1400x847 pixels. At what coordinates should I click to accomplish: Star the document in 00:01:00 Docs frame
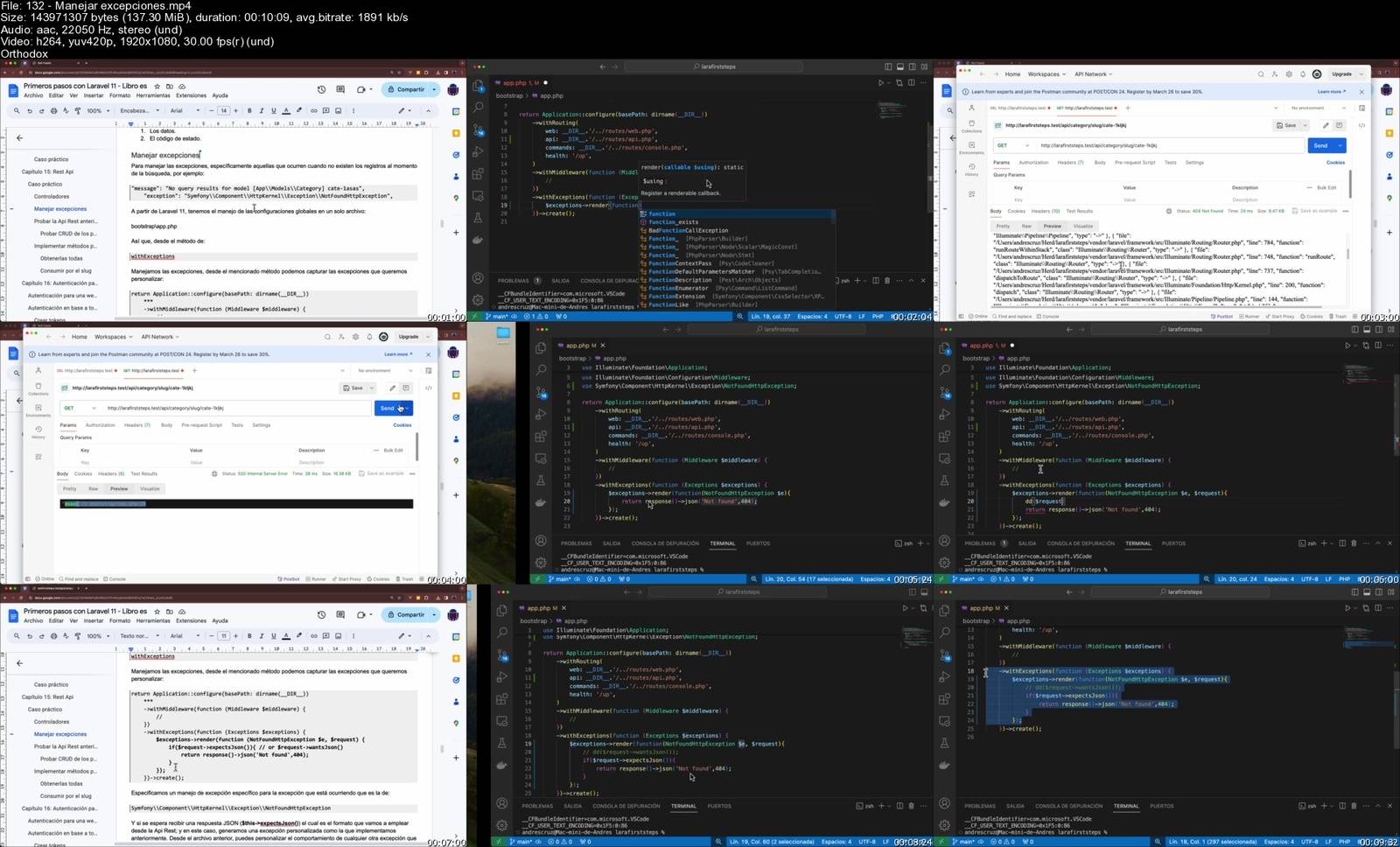click(157, 86)
